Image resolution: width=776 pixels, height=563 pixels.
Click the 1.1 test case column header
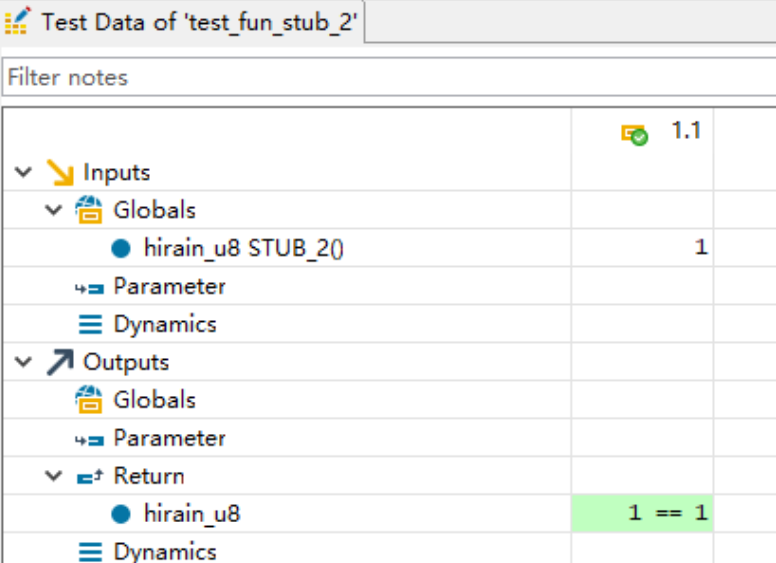(x=685, y=131)
